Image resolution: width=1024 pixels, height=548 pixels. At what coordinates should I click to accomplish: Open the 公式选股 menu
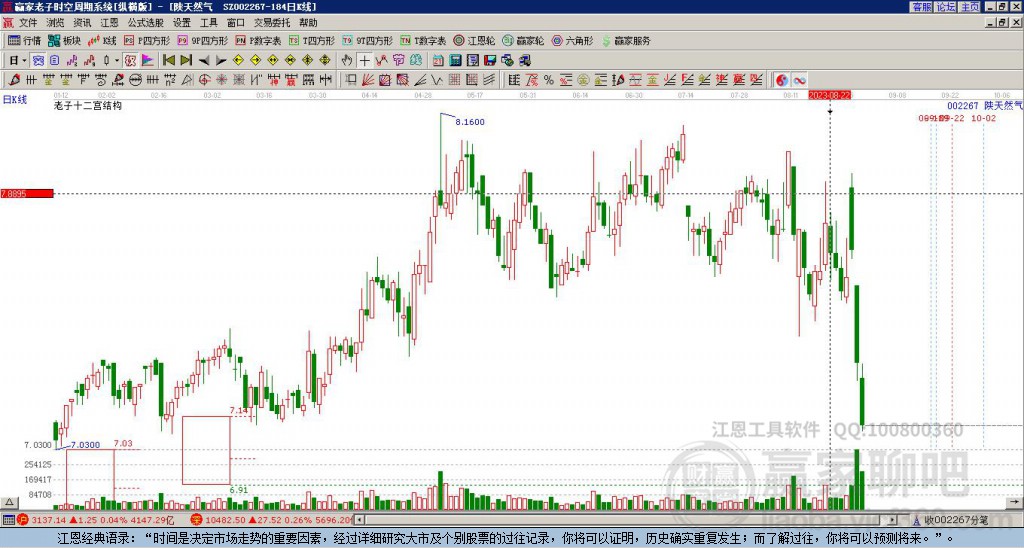tap(146, 23)
